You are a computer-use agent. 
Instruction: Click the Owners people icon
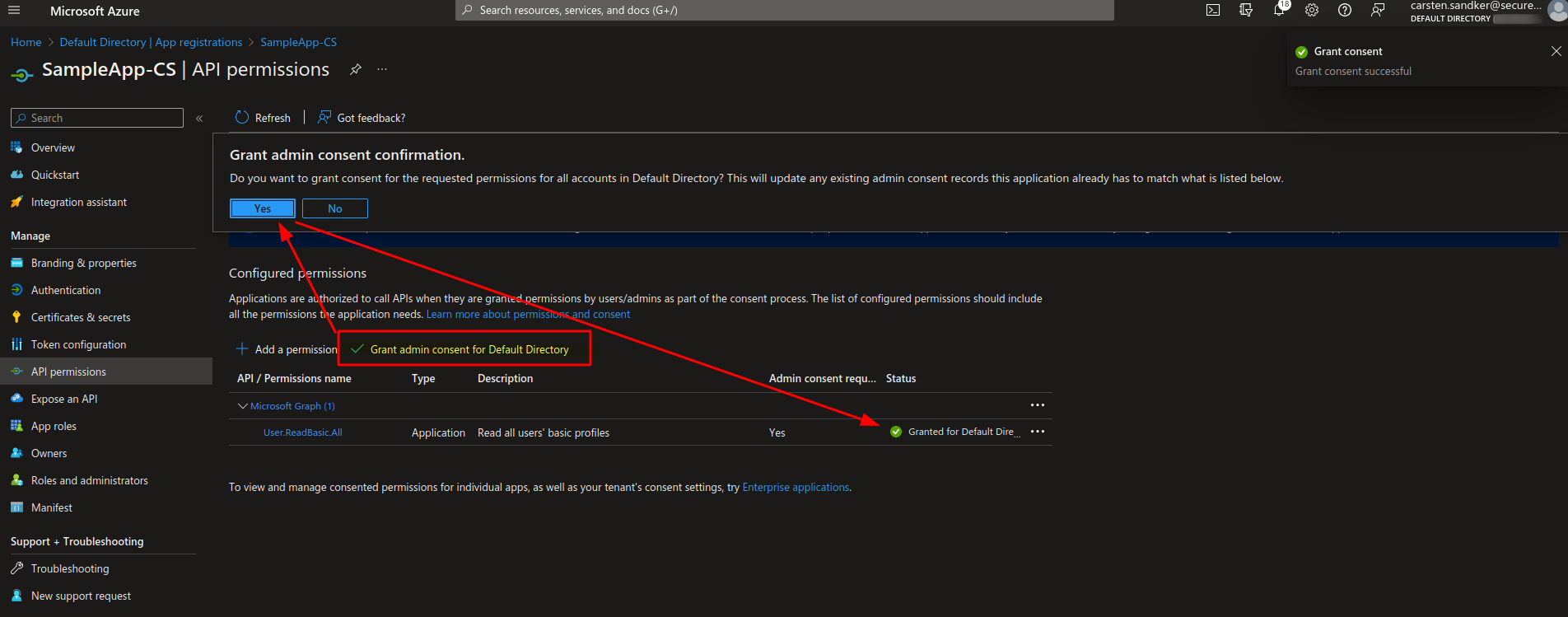pos(16,453)
